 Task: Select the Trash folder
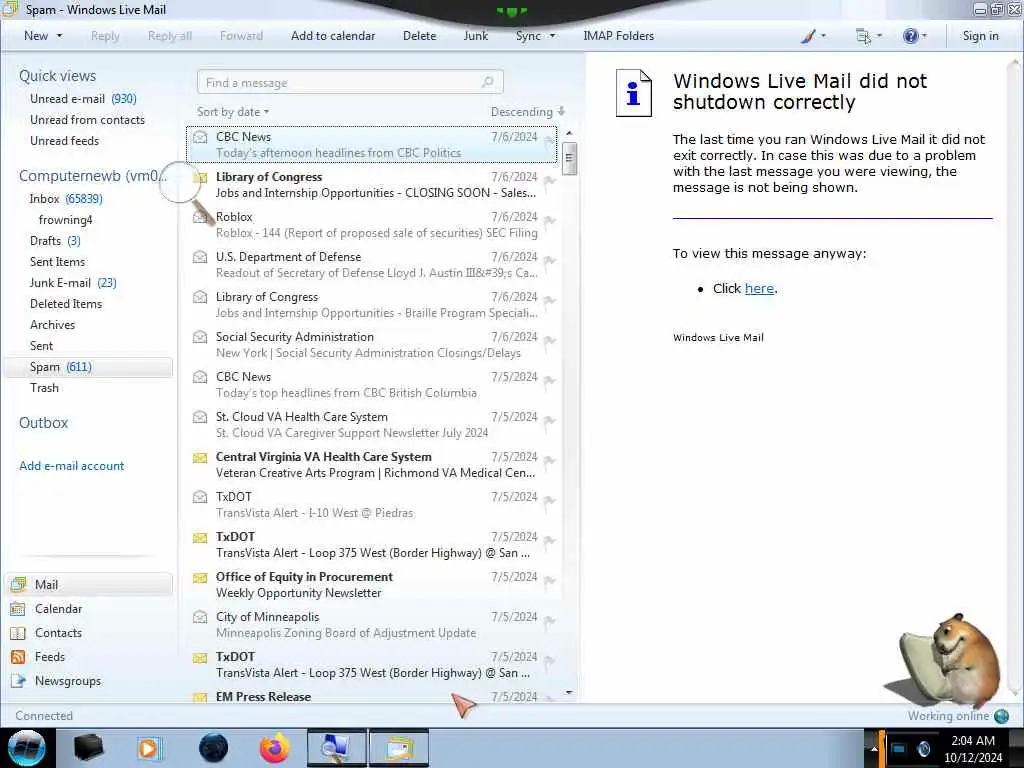[44, 388]
